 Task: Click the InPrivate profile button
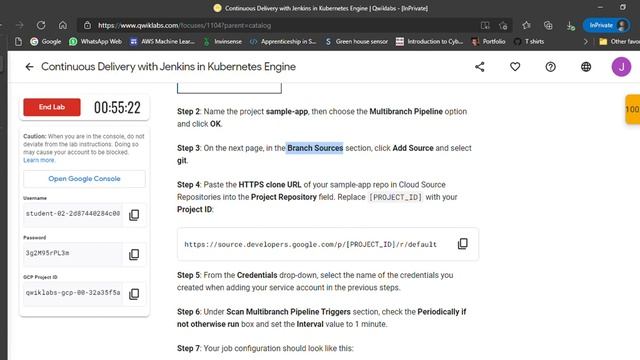[x=607, y=25]
